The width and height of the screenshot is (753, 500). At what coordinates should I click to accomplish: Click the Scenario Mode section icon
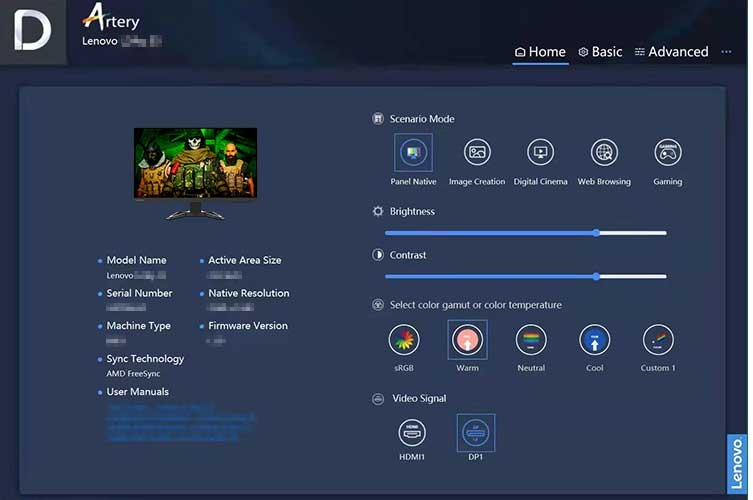point(378,119)
